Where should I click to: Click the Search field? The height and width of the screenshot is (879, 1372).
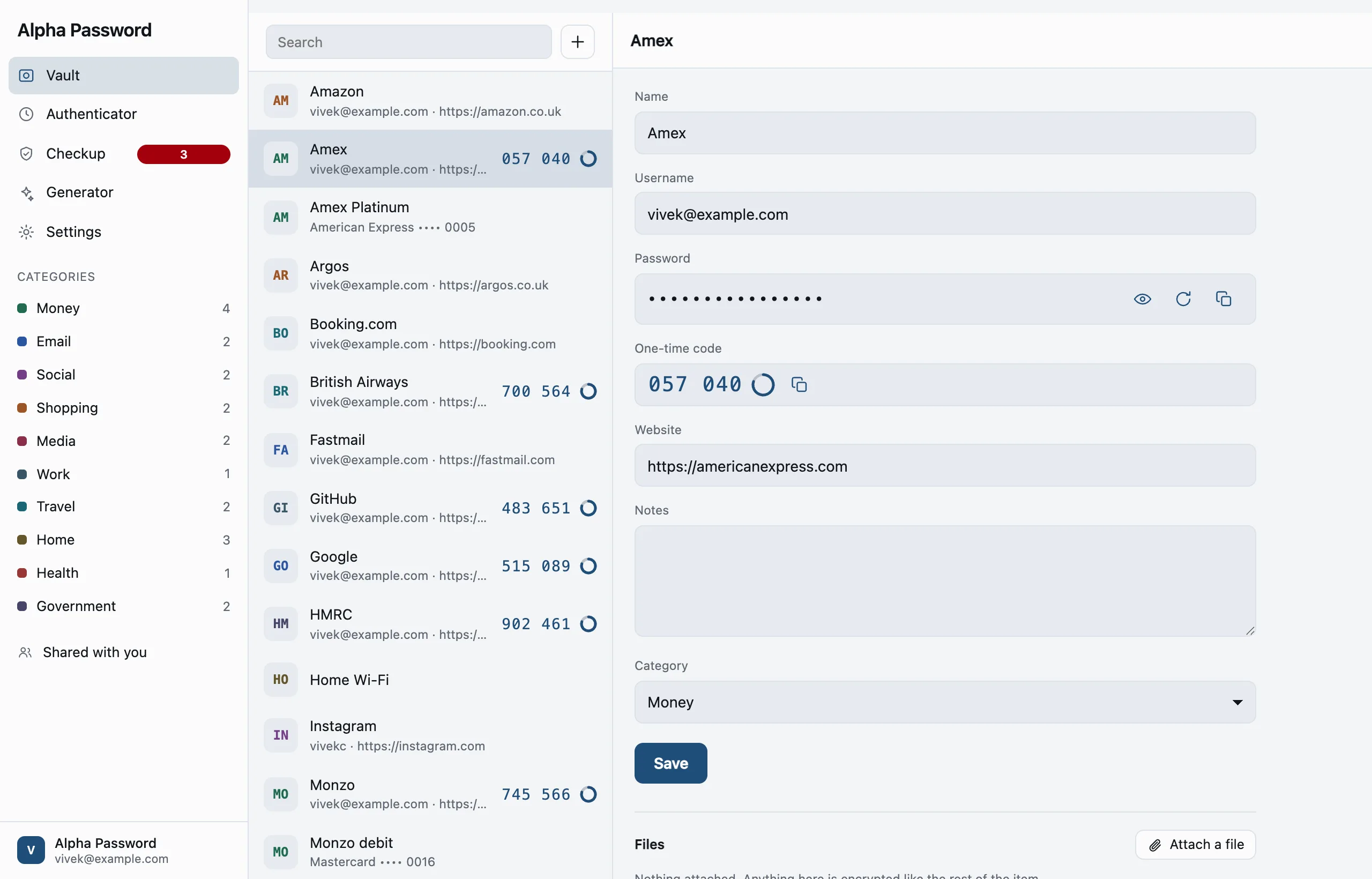(408, 42)
